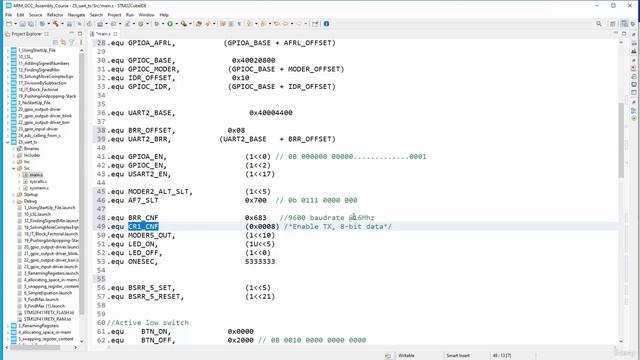Image resolution: width=640 pixels, height=360 pixels.
Task: Open the Help menu
Action: click(164, 15)
